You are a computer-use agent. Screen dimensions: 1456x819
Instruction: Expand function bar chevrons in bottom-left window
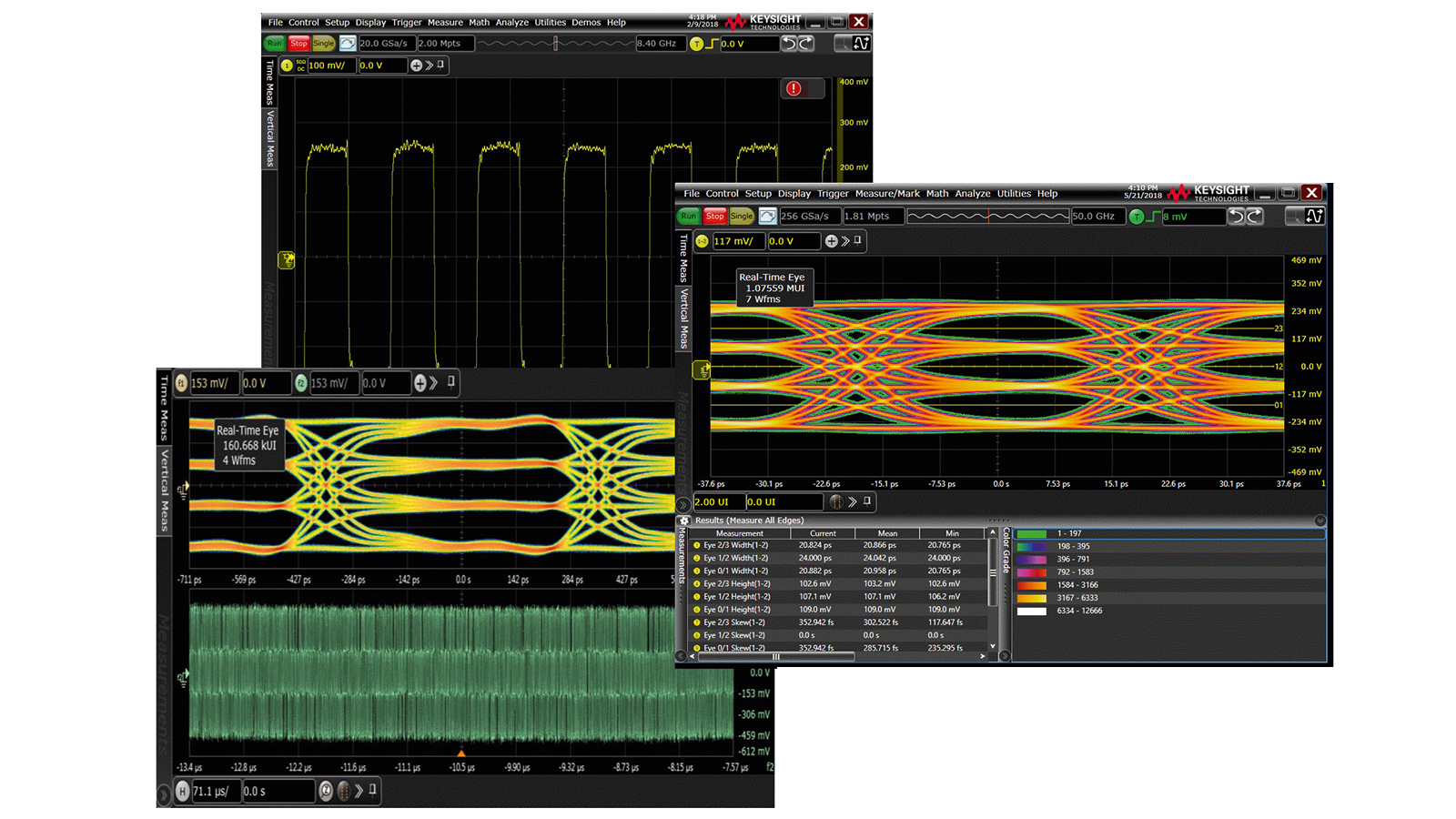[x=434, y=383]
